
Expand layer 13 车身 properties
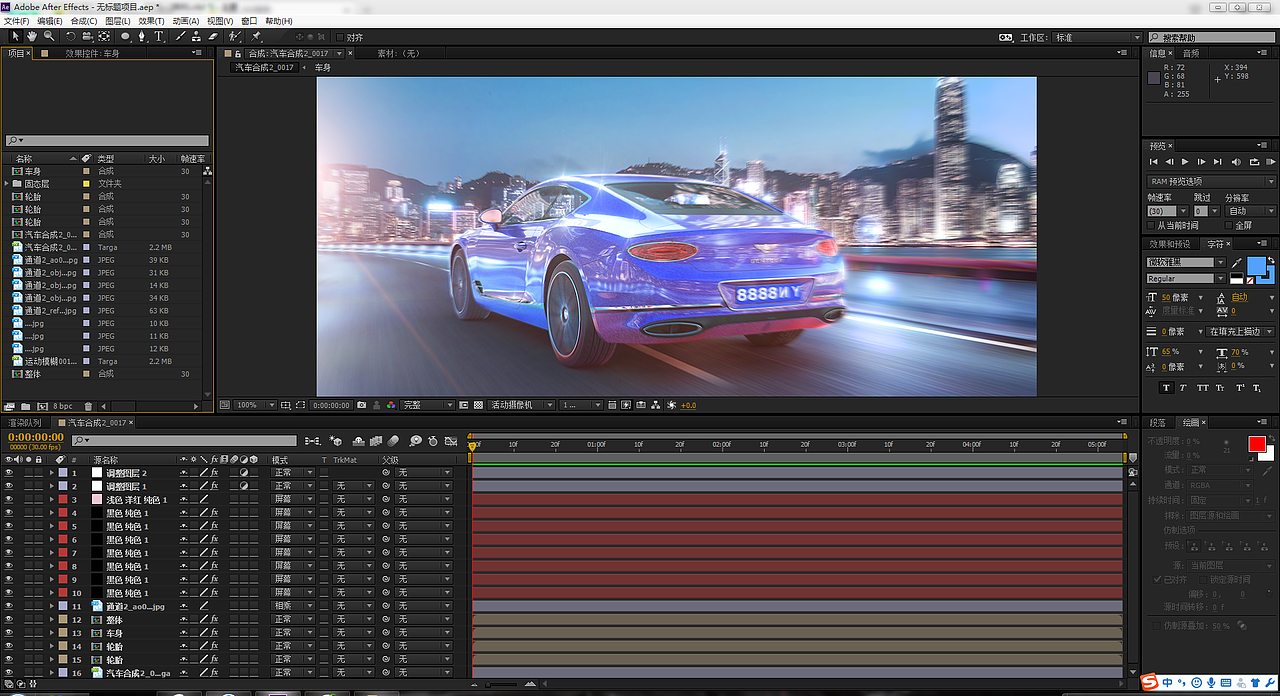click(x=51, y=633)
